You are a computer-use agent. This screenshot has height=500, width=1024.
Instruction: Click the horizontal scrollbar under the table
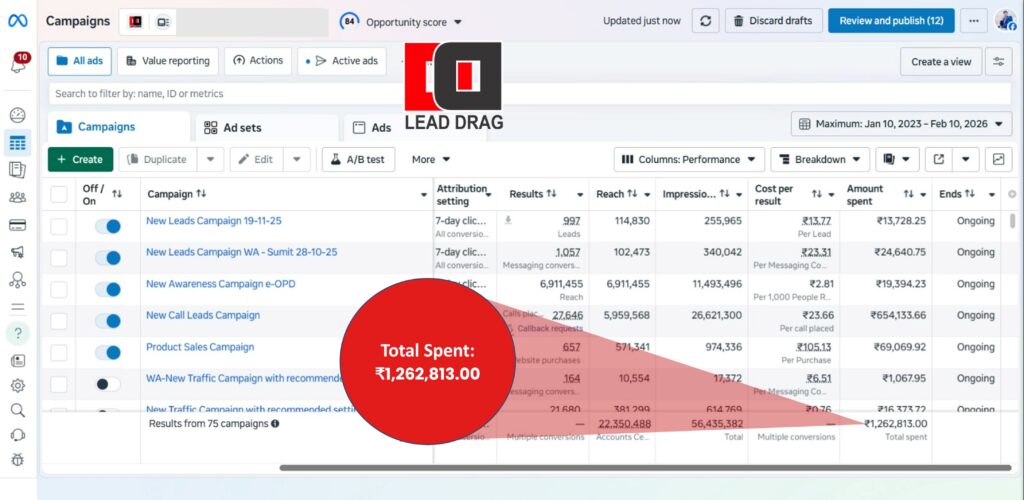(x=600, y=467)
